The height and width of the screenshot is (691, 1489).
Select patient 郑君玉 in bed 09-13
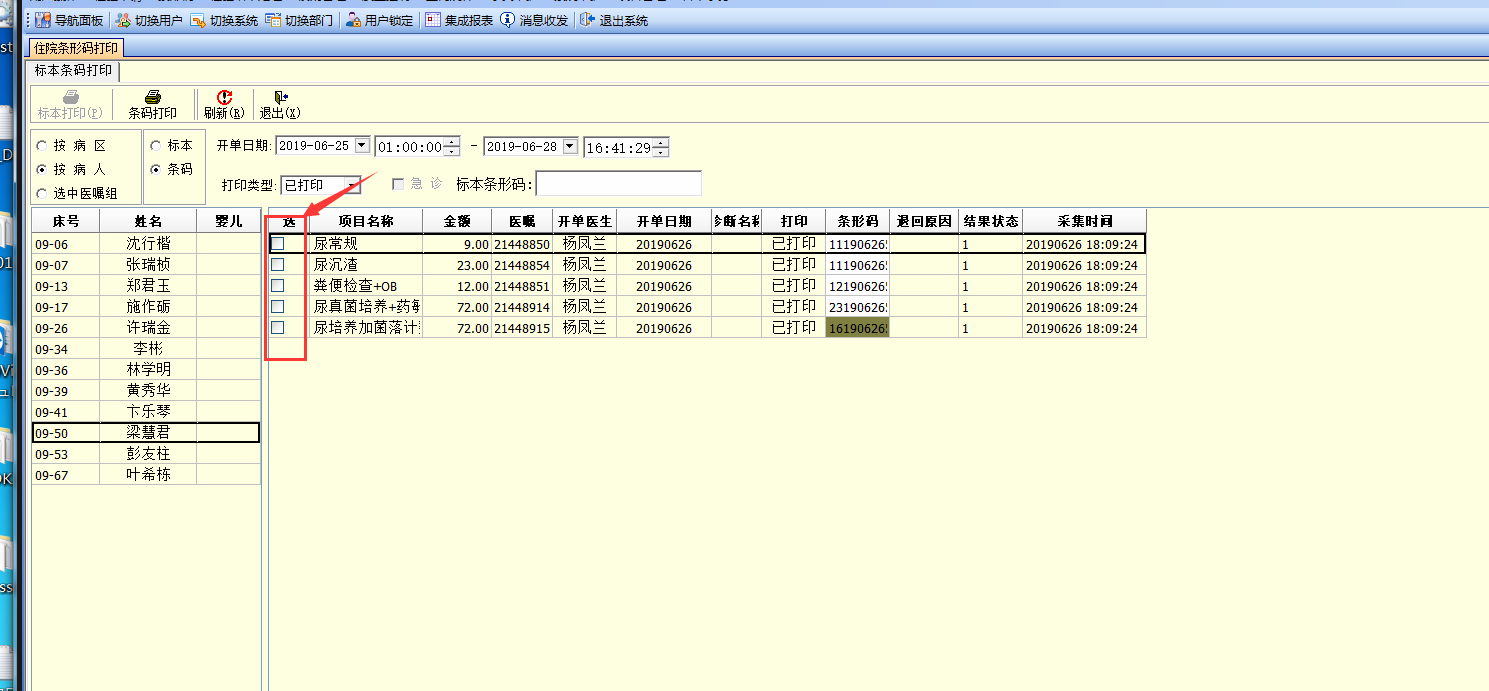click(146, 285)
